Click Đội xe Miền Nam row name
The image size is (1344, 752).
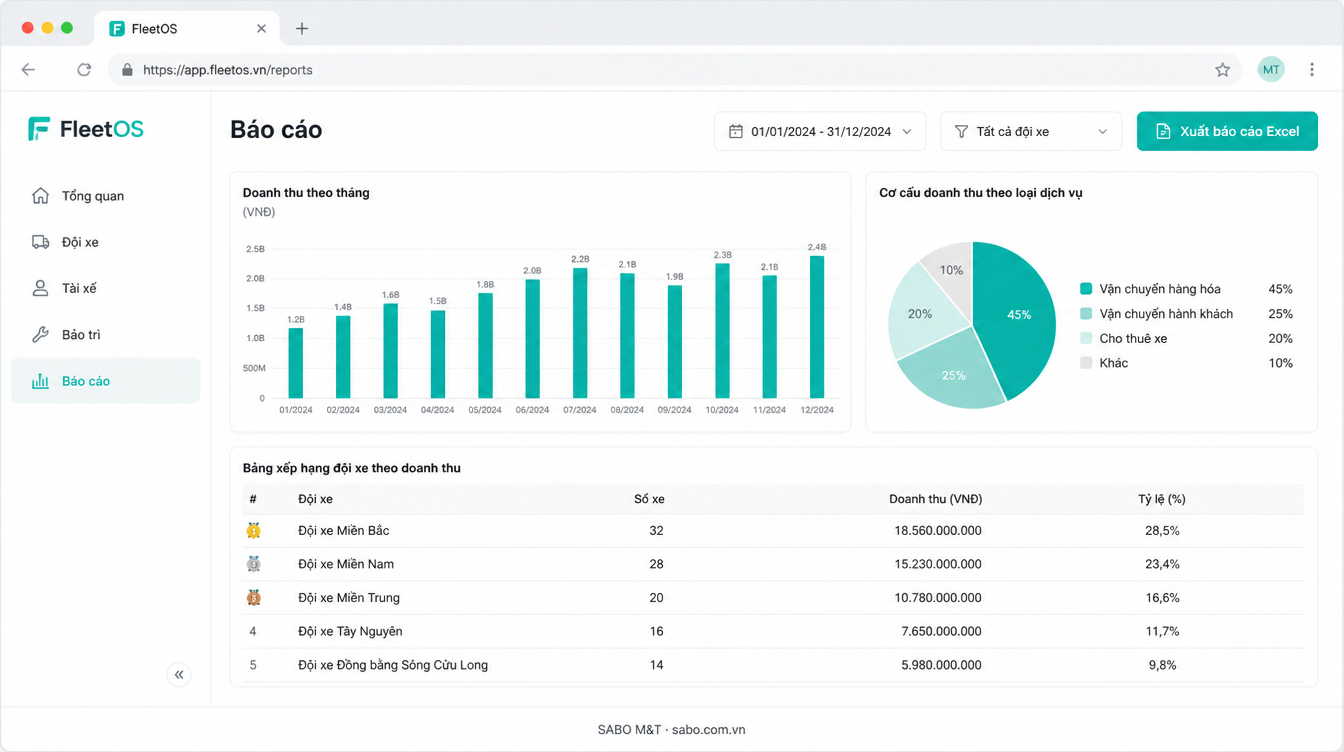[x=346, y=564]
